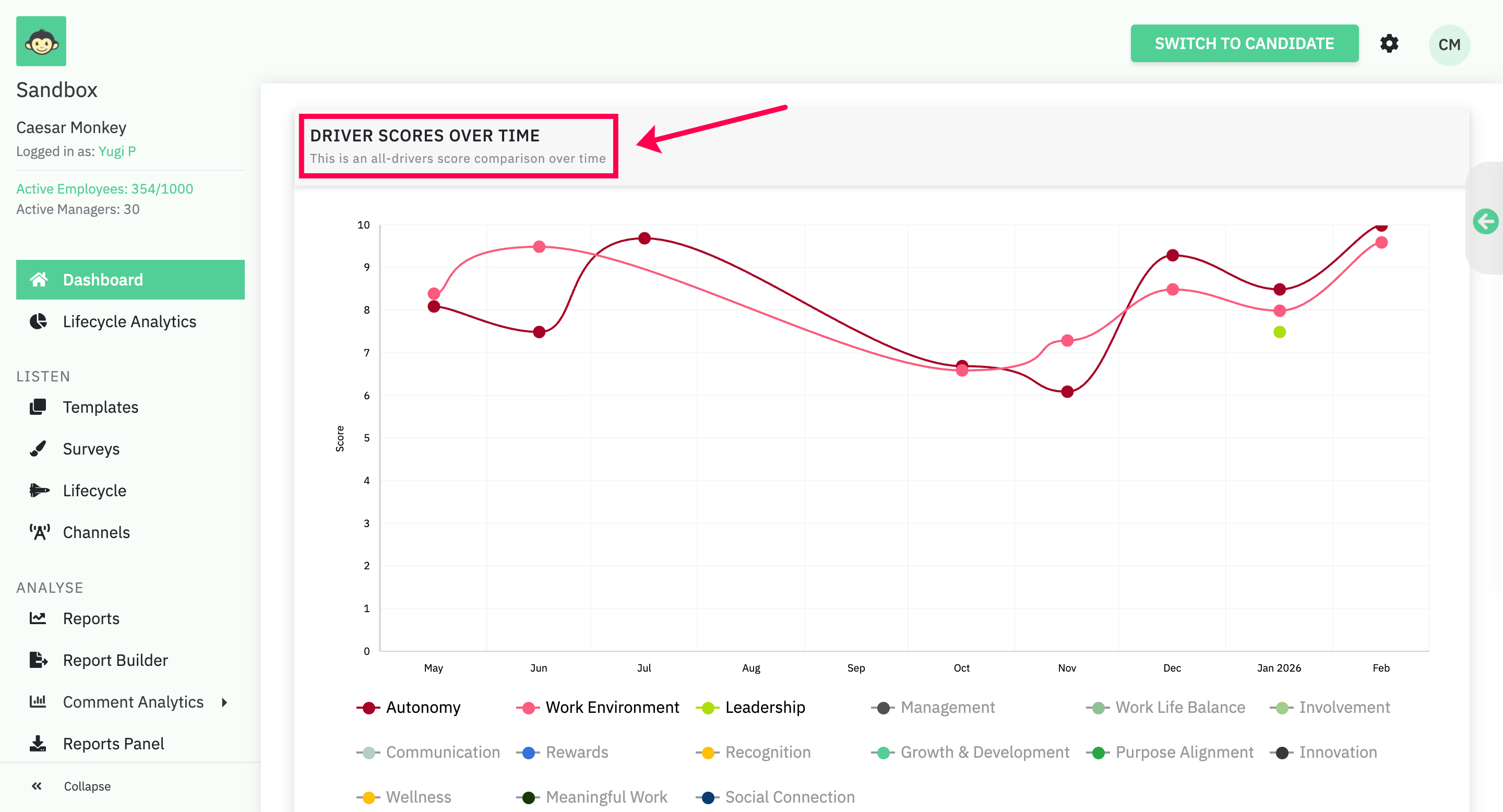This screenshot has width=1503, height=812.
Task: Click the monkey logo icon
Action: coord(41,41)
